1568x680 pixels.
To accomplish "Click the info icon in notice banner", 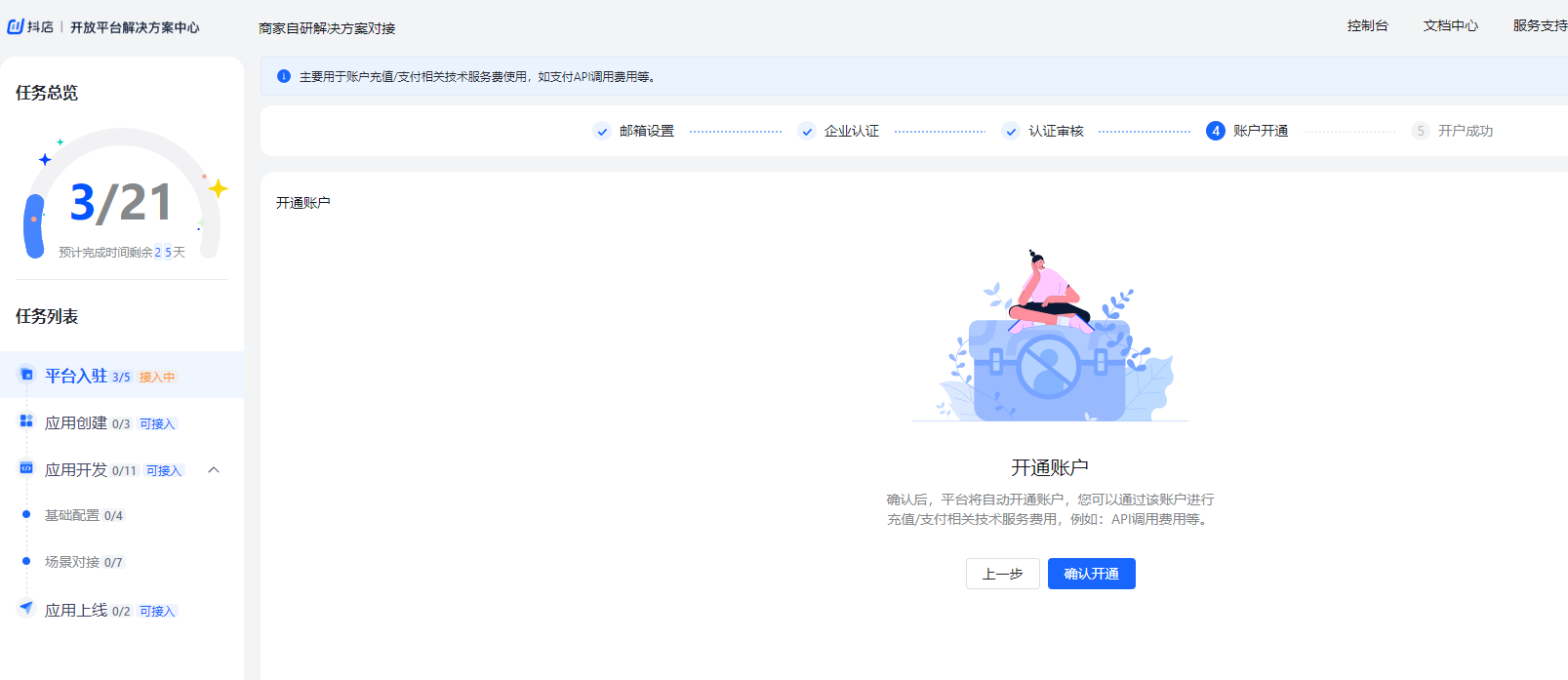I will point(284,76).
